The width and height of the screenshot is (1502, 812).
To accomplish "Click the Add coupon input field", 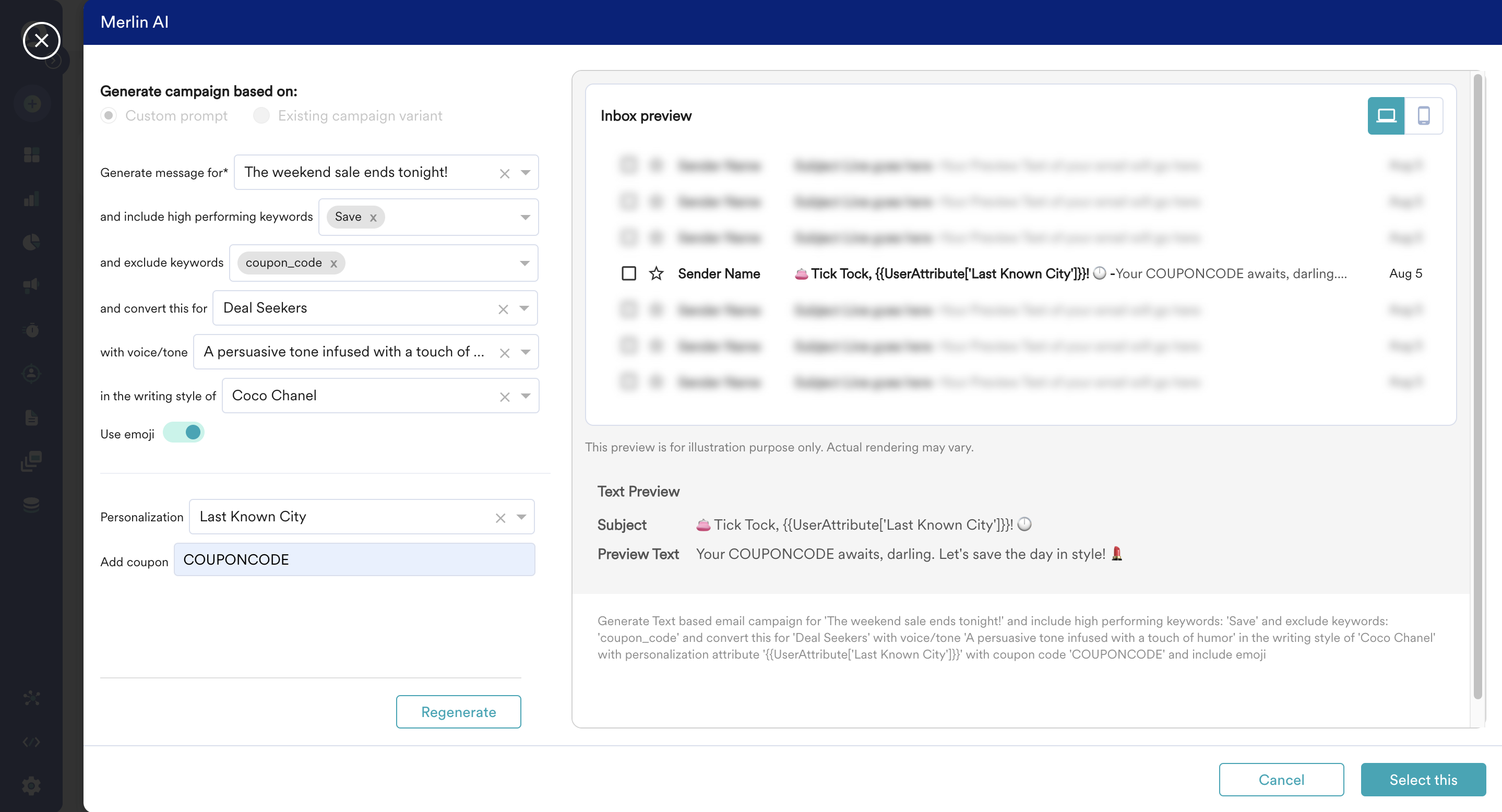I will [354, 559].
